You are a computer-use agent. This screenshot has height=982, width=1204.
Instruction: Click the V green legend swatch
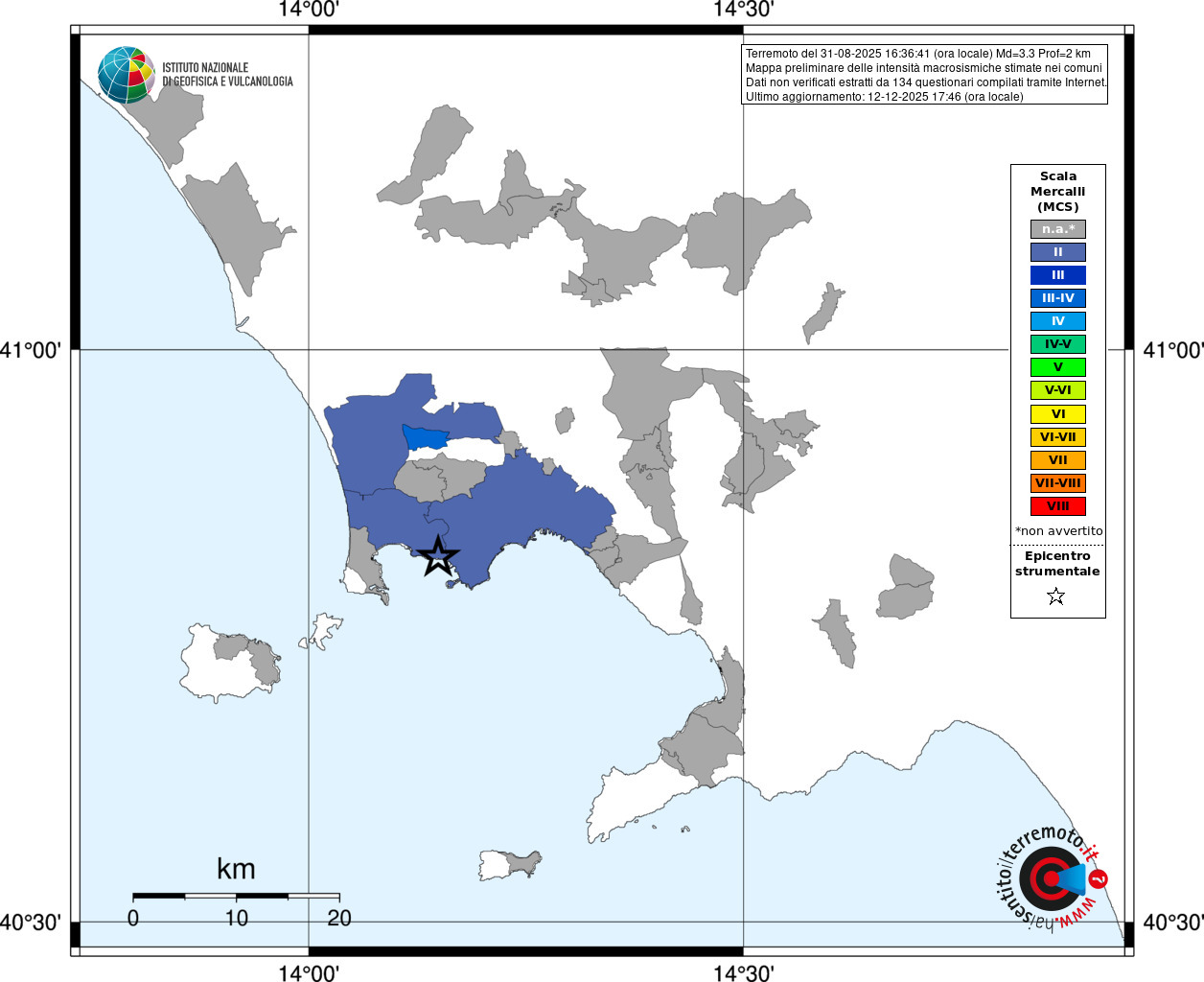tap(1057, 367)
